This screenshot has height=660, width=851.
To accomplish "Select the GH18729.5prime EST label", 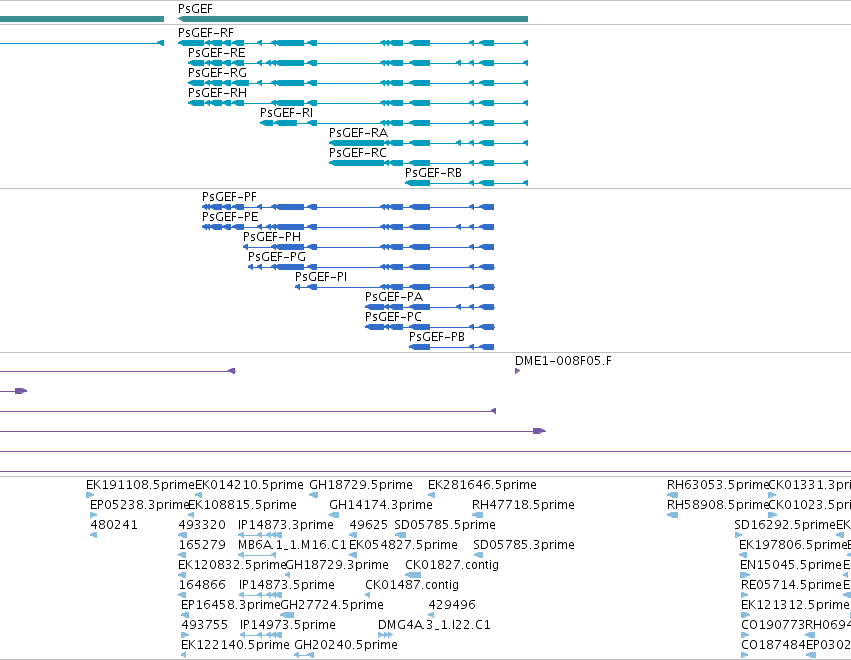I will tap(361, 485).
